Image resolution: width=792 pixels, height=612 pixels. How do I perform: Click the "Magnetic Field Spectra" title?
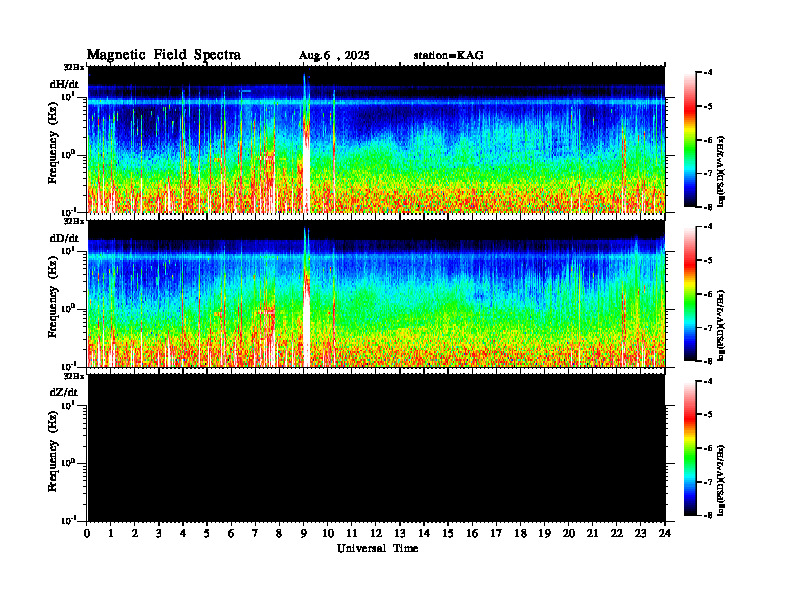[x=164, y=55]
